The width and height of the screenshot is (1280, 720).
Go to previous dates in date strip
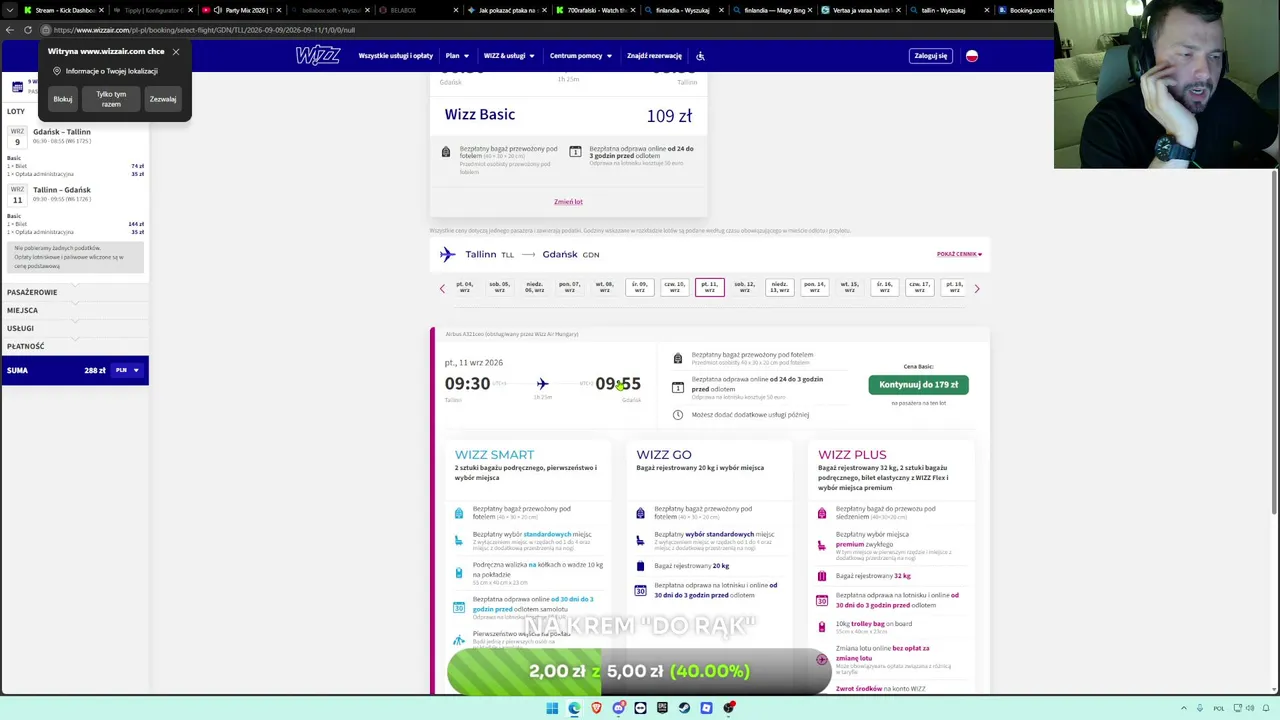click(x=442, y=288)
